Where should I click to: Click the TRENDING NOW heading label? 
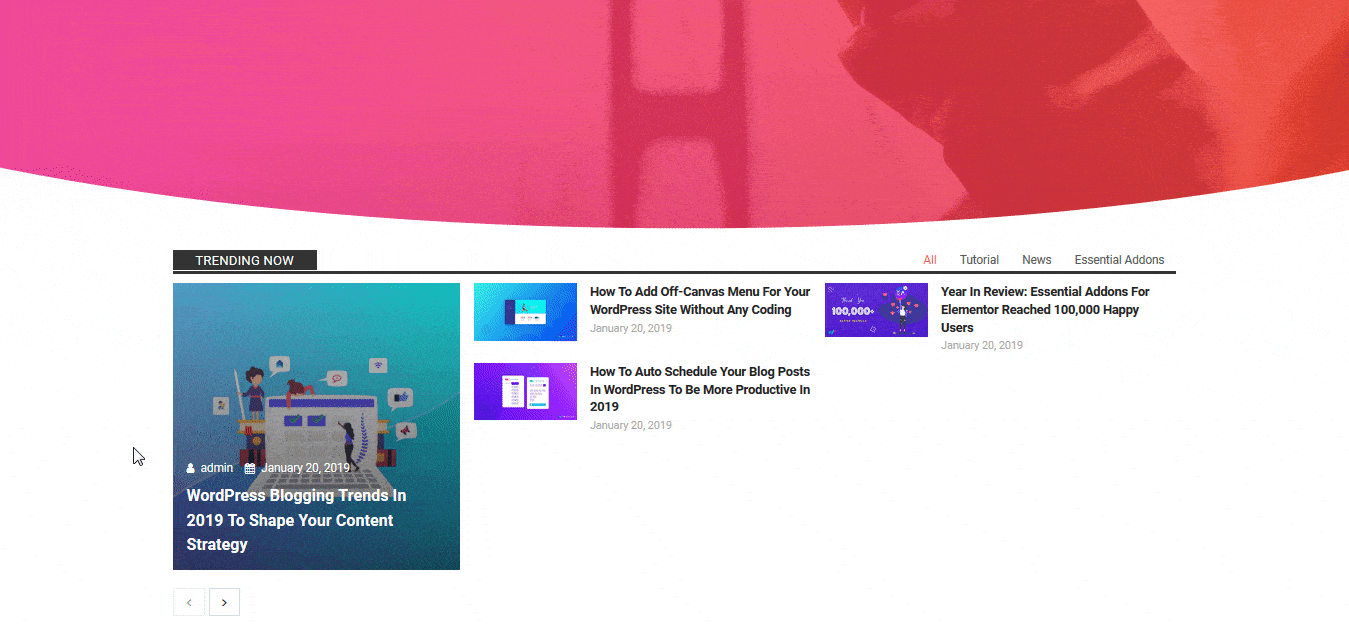245,260
